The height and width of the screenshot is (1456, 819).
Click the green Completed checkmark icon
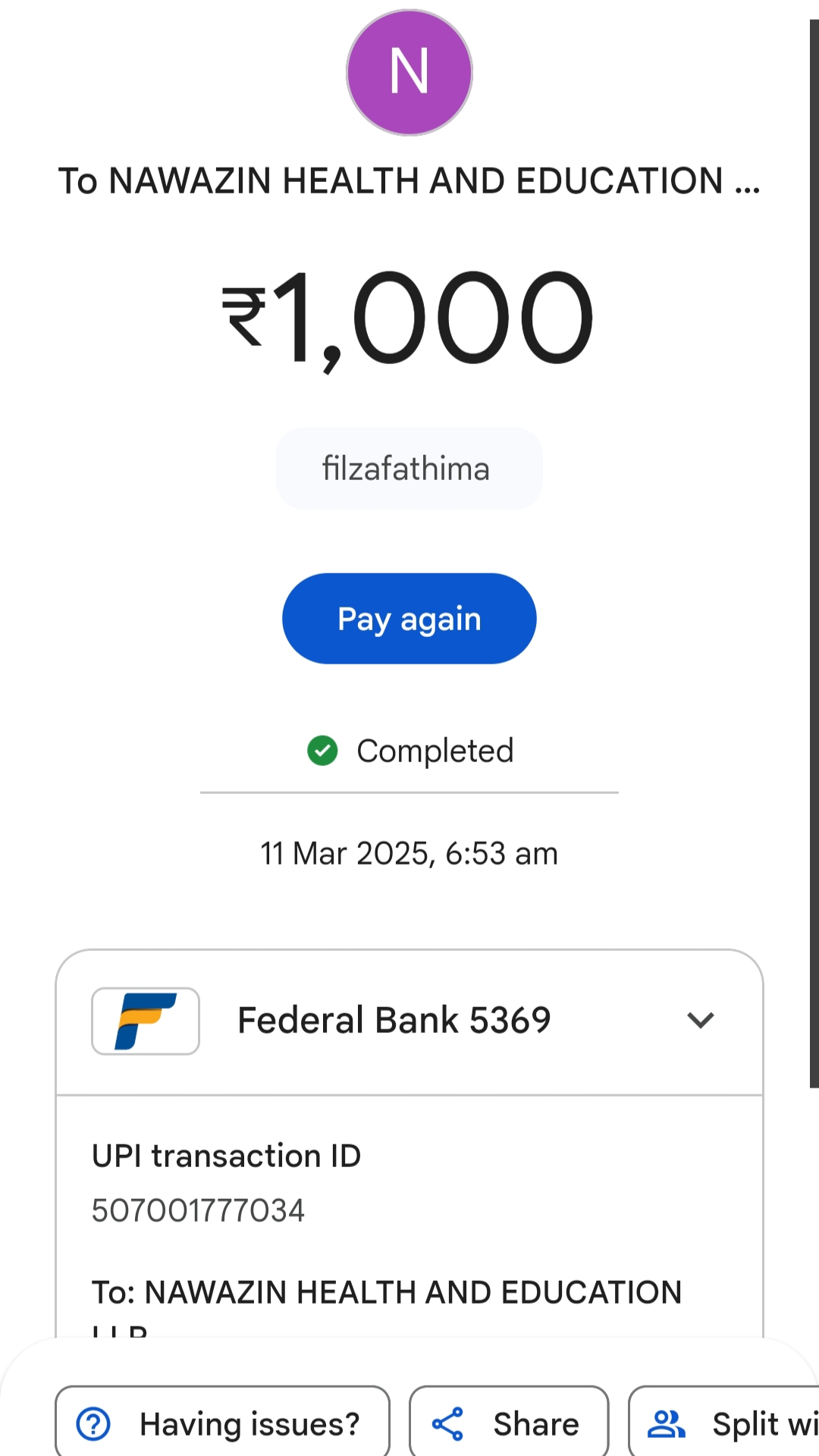point(322,751)
